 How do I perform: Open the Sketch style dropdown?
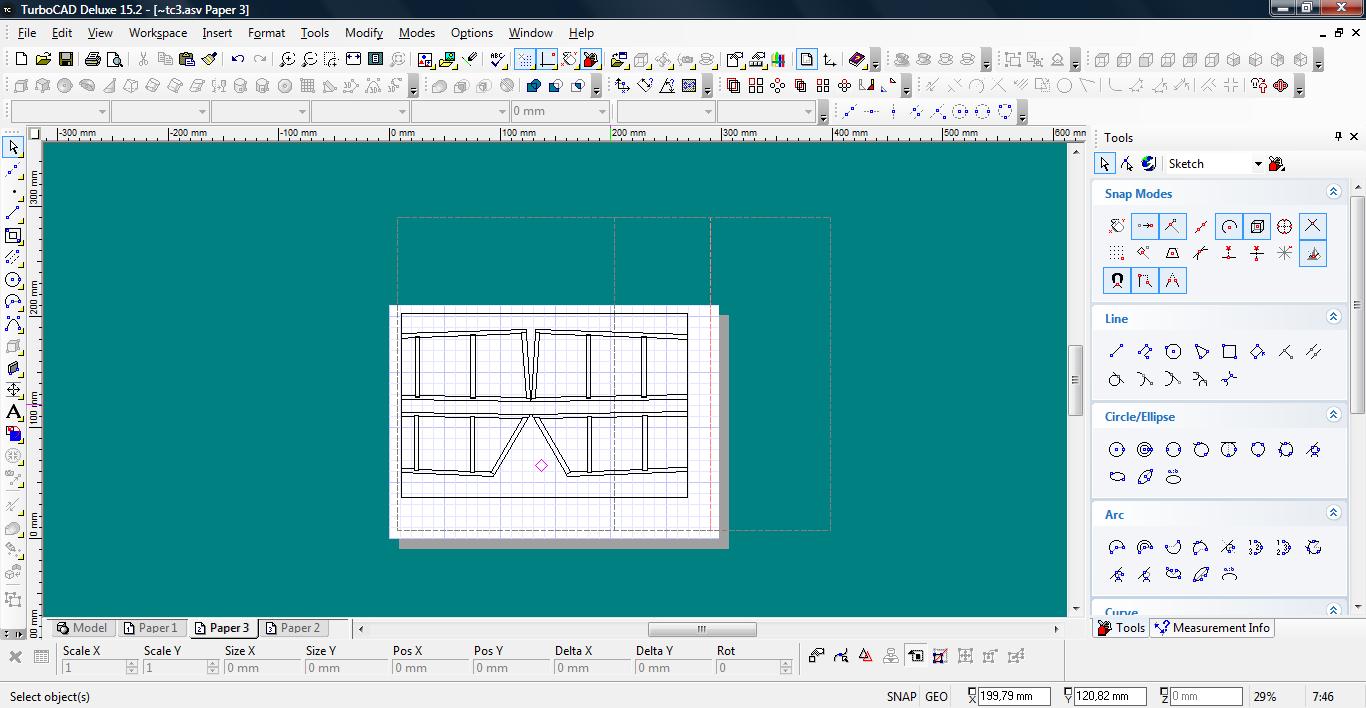click(1257, 164)
